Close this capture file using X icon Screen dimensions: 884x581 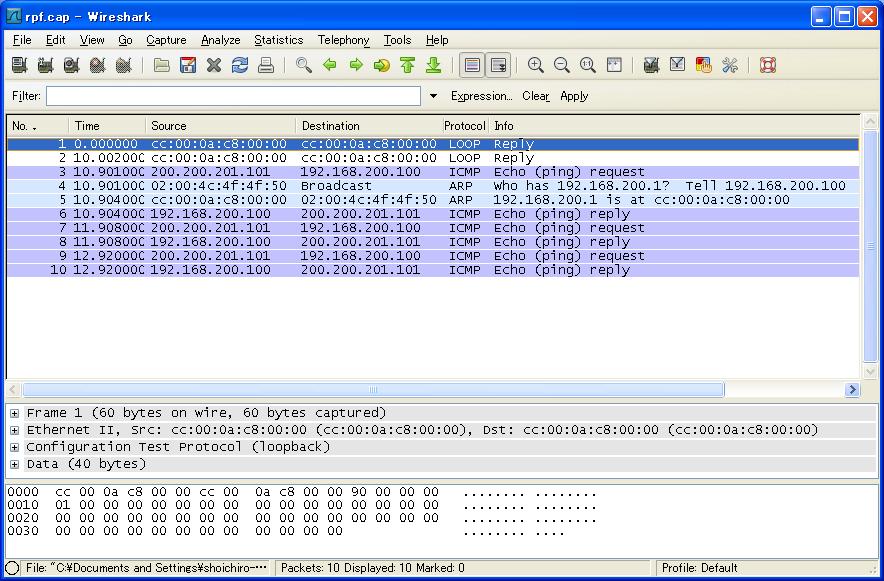(x=214, y=65)
